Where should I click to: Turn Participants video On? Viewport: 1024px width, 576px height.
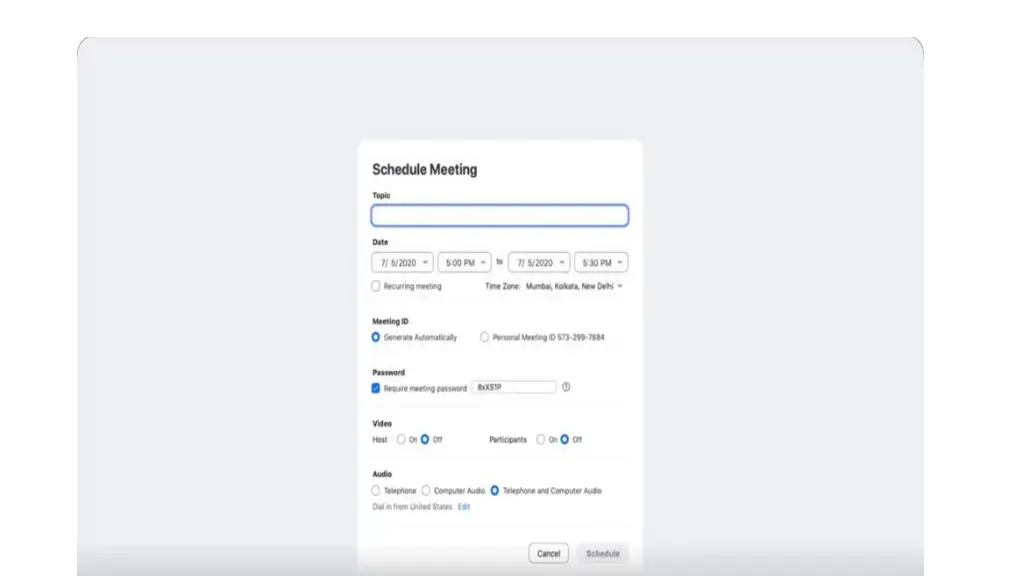[541, 439]
